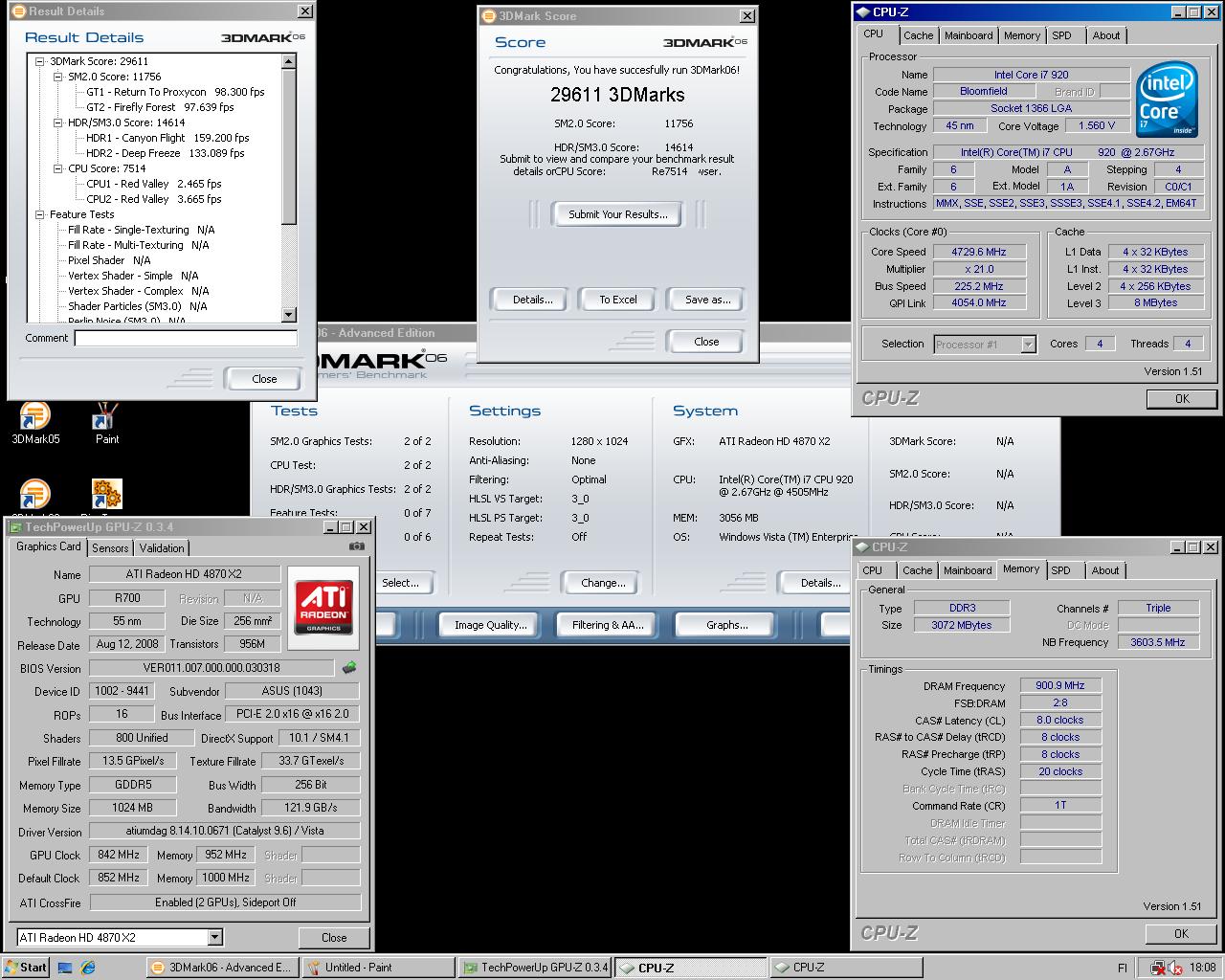Click the Start button on the taskbar
This screenshot has width=1225, height=980.
[x=25, y=968]
